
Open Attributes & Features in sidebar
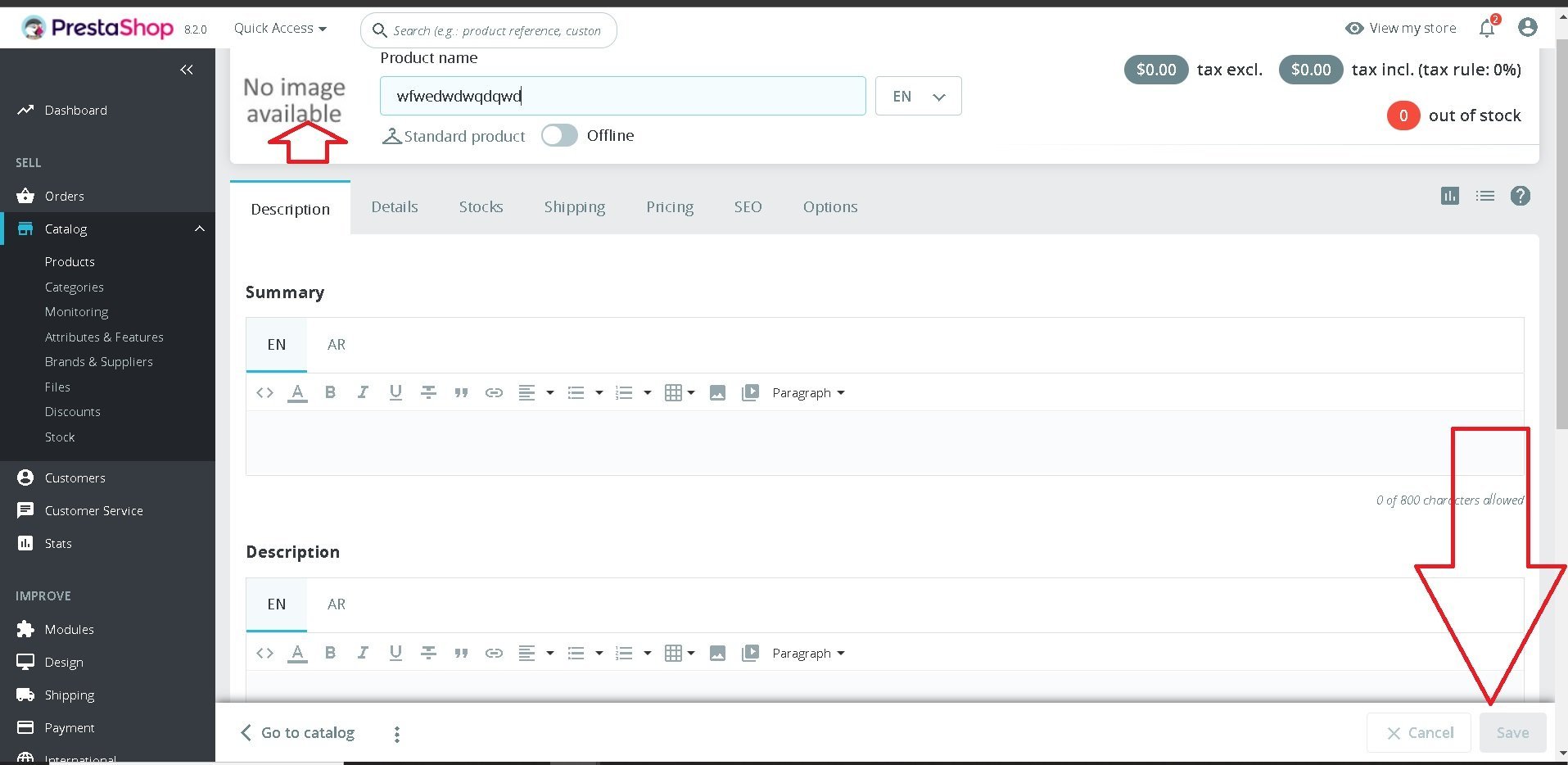(104, 337)
